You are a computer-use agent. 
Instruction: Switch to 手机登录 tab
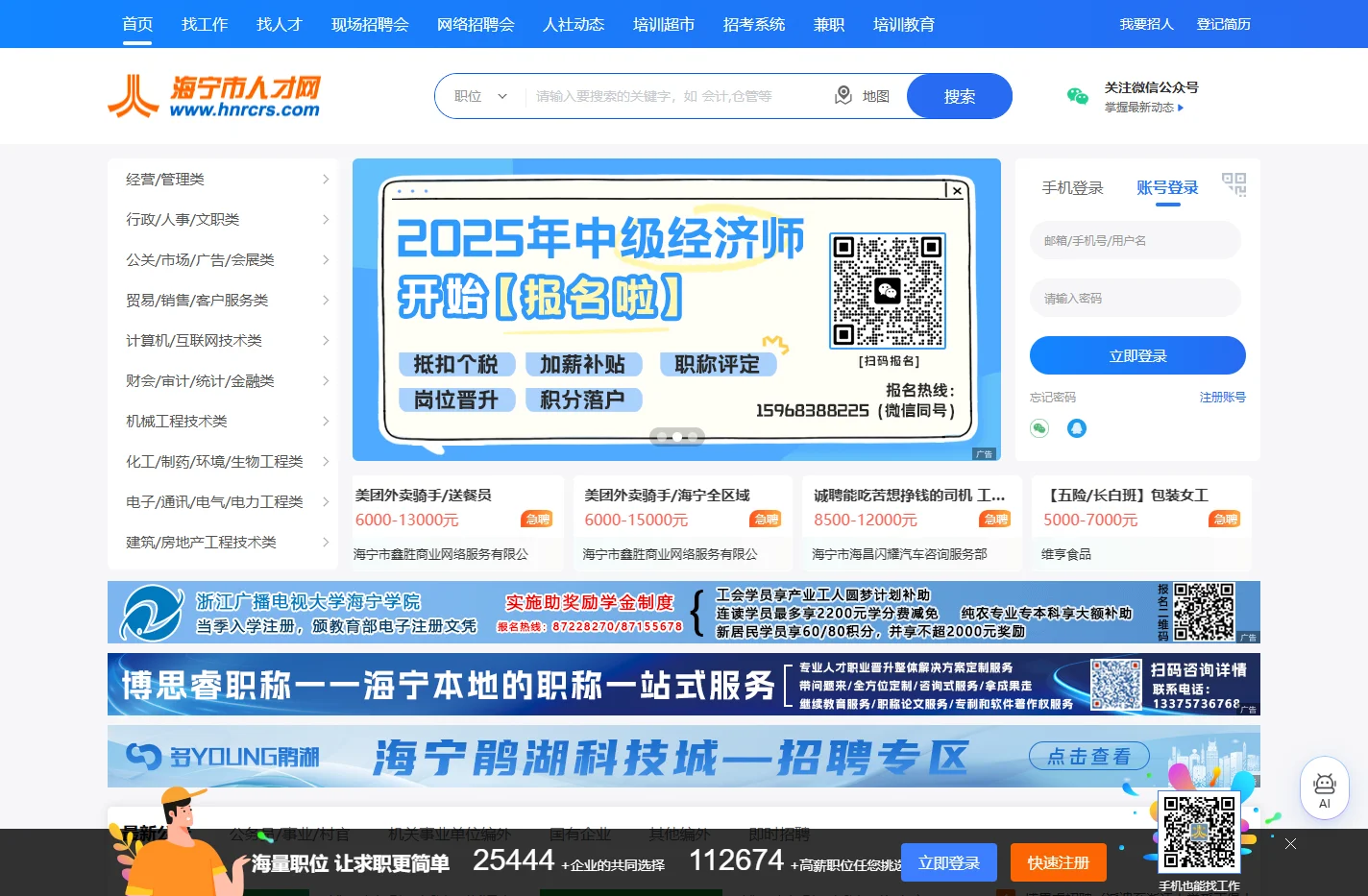[1073, 187]
